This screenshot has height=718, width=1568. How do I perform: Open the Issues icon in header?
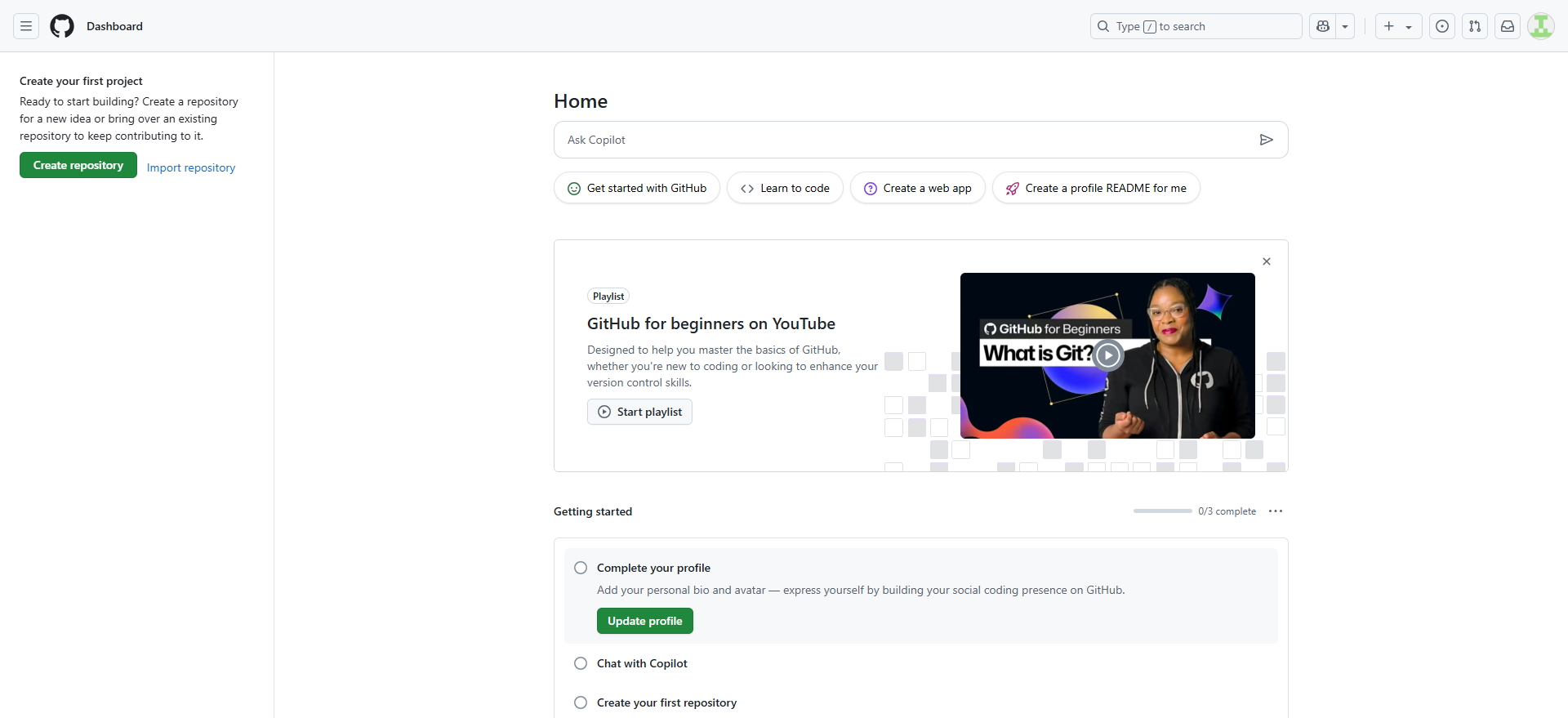[x=1442, y=26]
